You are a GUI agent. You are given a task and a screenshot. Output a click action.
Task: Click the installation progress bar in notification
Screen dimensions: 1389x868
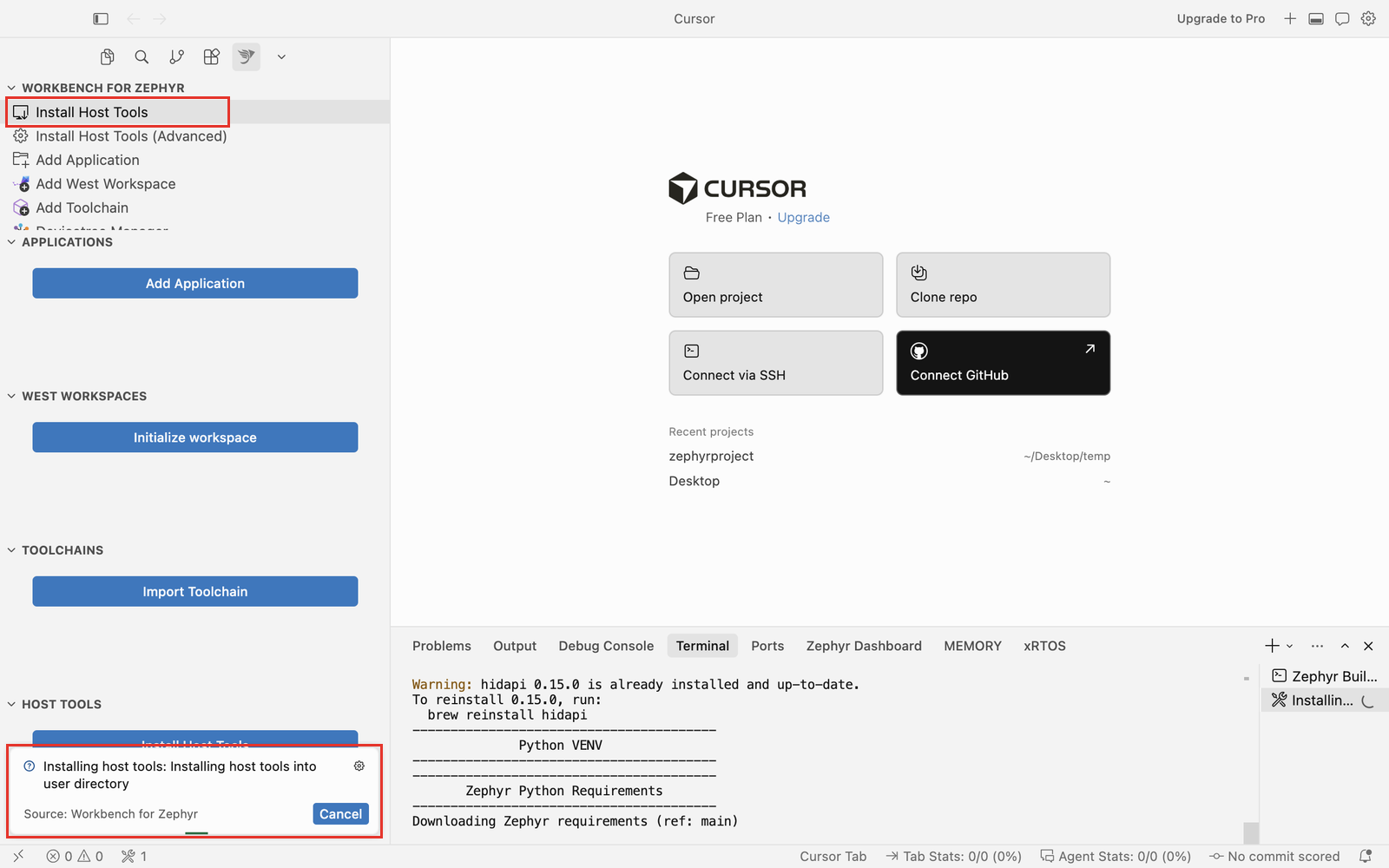[196, 833]
